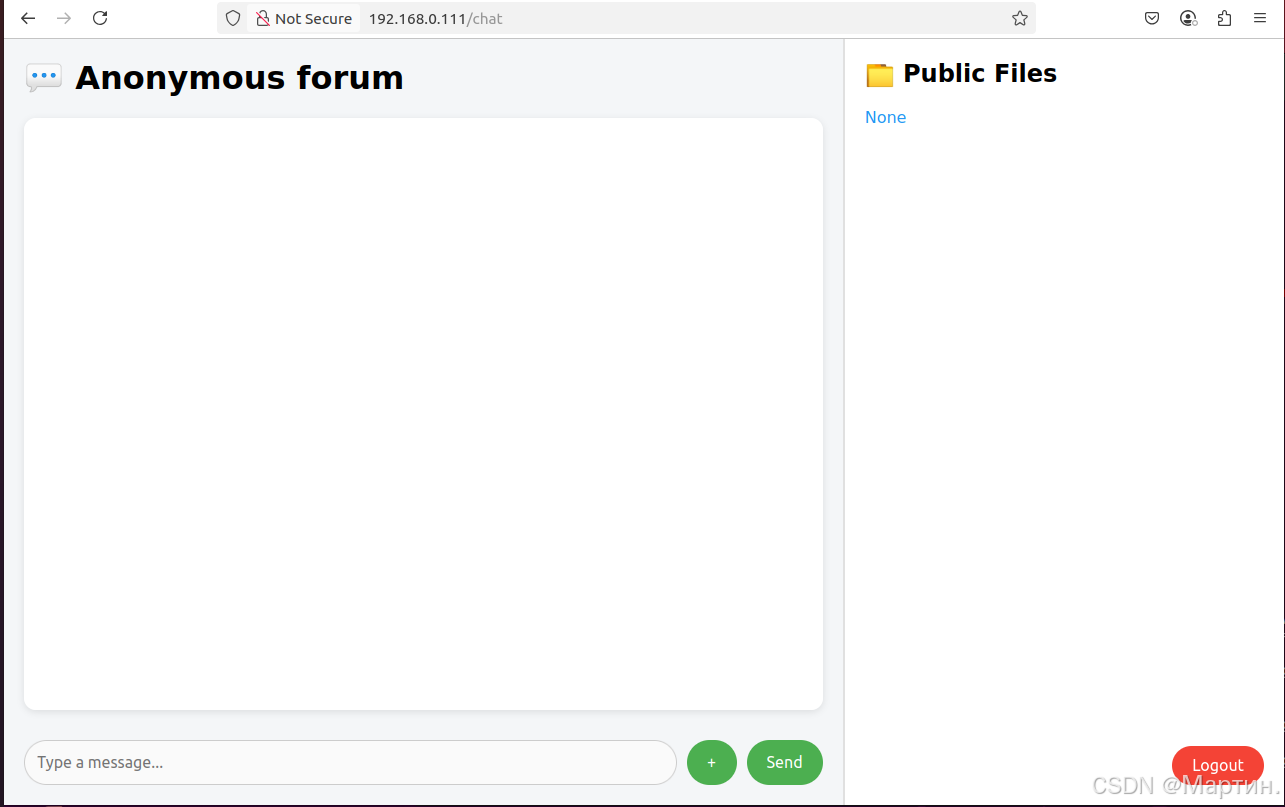Click the browser forward arrow
This screenshot has width=1285, height=807.
pyautogui.click(x=64, y=18)
